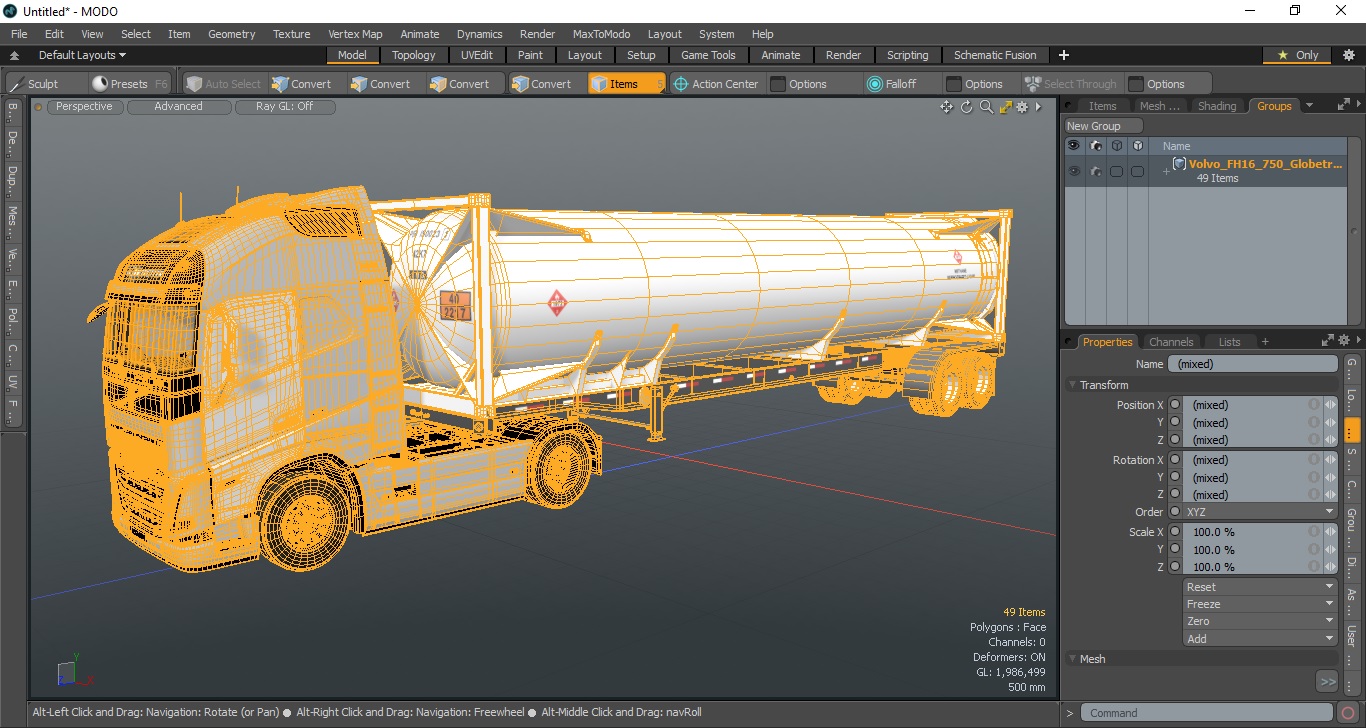Collapse the Transform section
Image resolution: width=1366 pixels, height=728 pixels.
point(1073,385)
